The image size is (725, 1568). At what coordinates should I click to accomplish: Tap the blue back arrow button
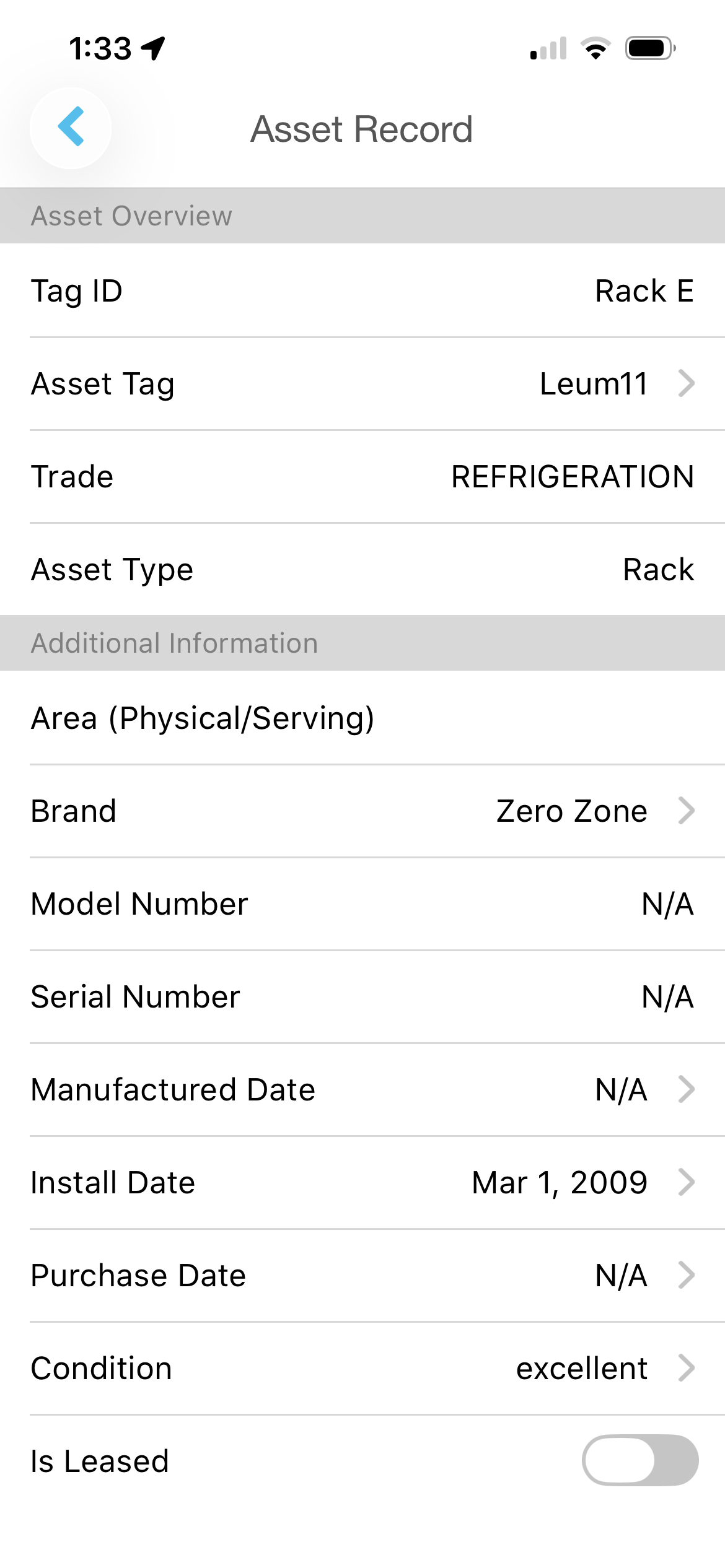click(x=71, y=127)
